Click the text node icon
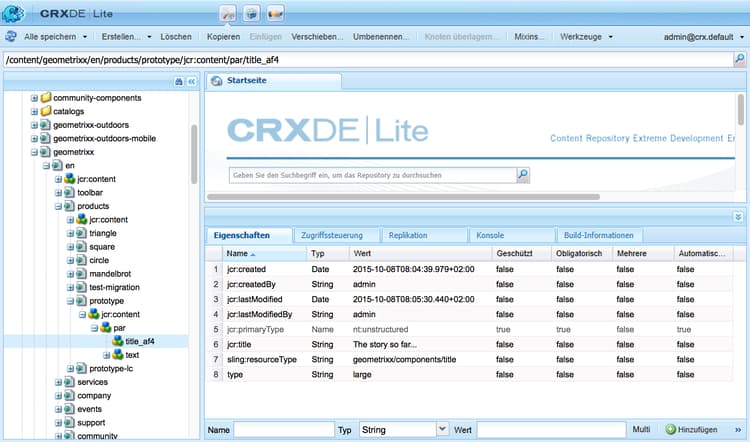Viewport: 750px width, 442px height. coord(118,355)
